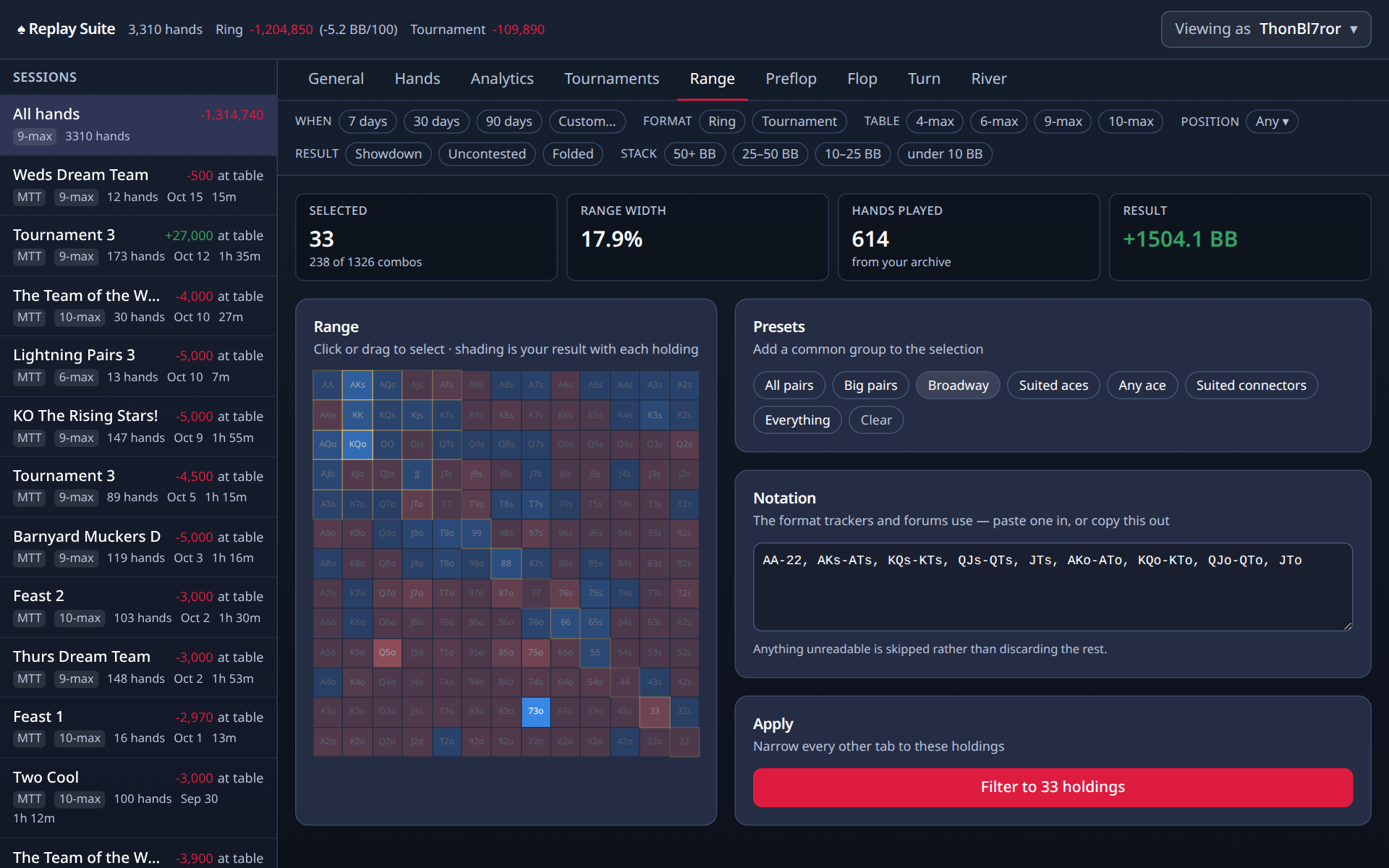Select the Everything preset
The image size is (1389, 868).
point(797,420)
